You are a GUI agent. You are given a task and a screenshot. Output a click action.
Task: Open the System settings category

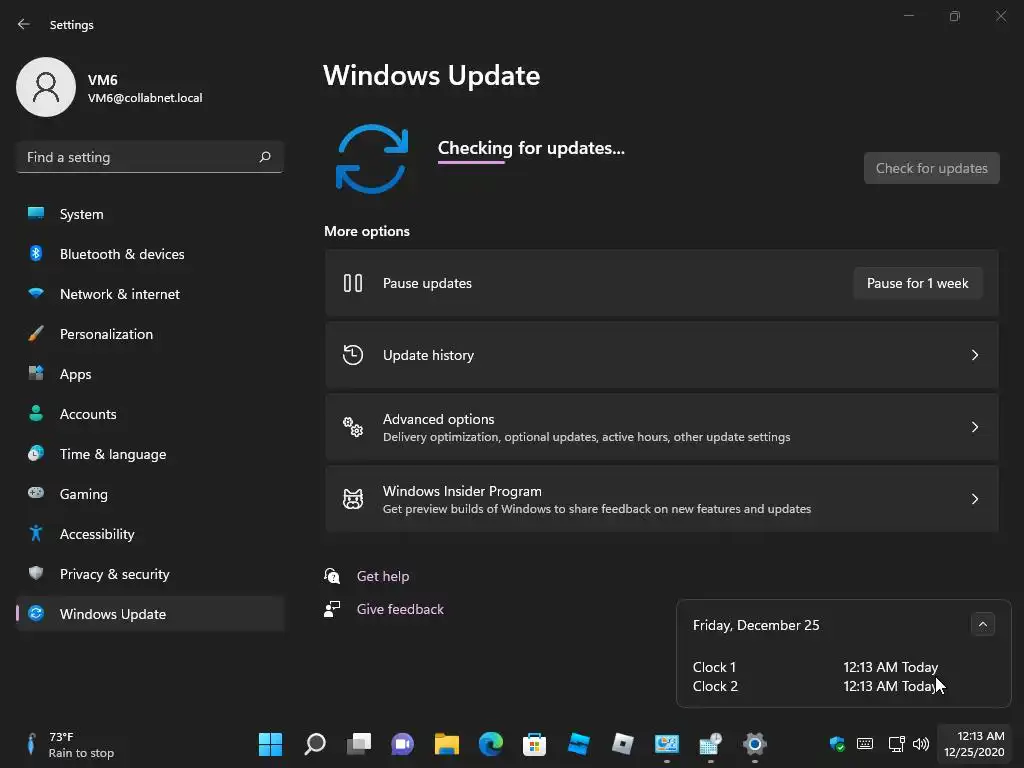click(x=150, y=214)
